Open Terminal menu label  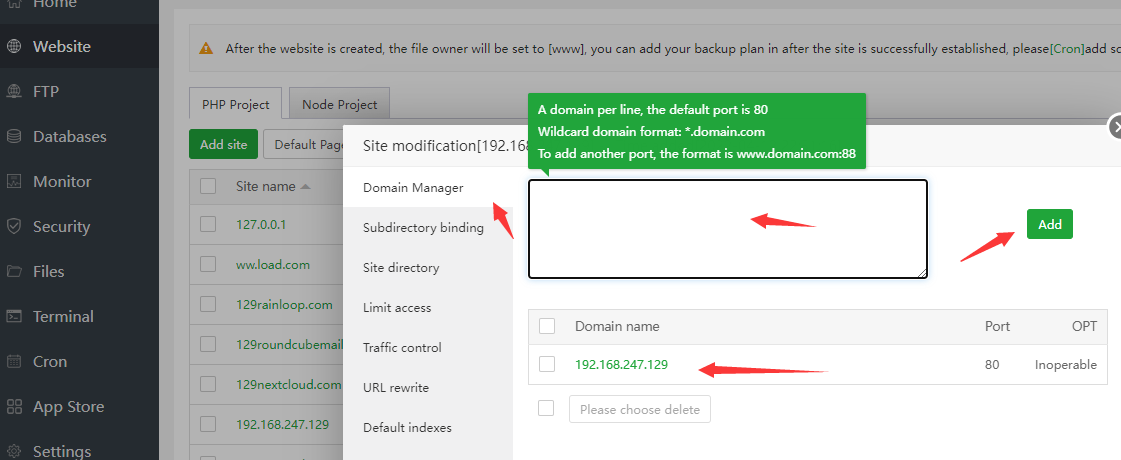pyautogui.click(x=63, y=316)
